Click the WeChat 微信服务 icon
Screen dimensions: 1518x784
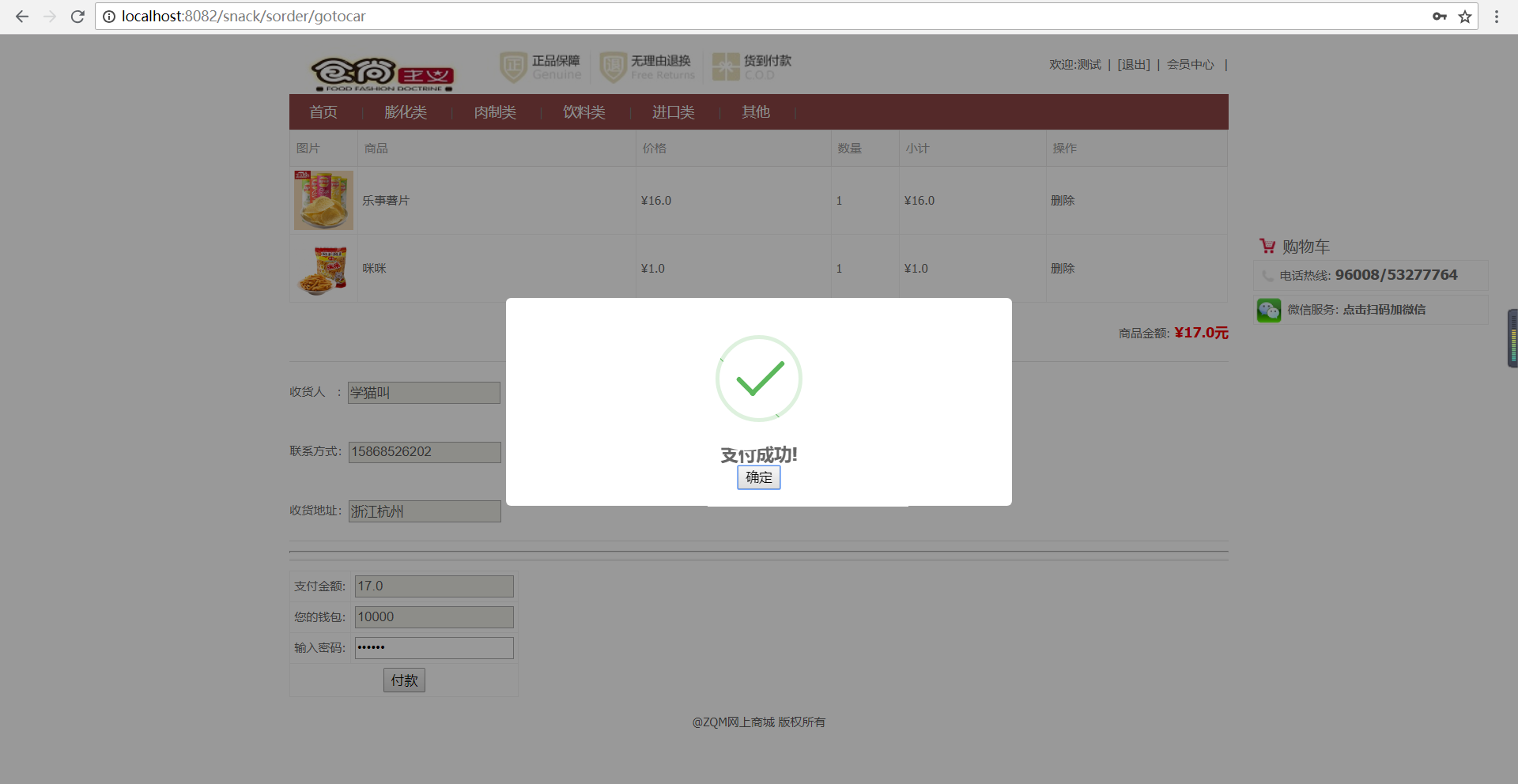tap(1269, 310)
